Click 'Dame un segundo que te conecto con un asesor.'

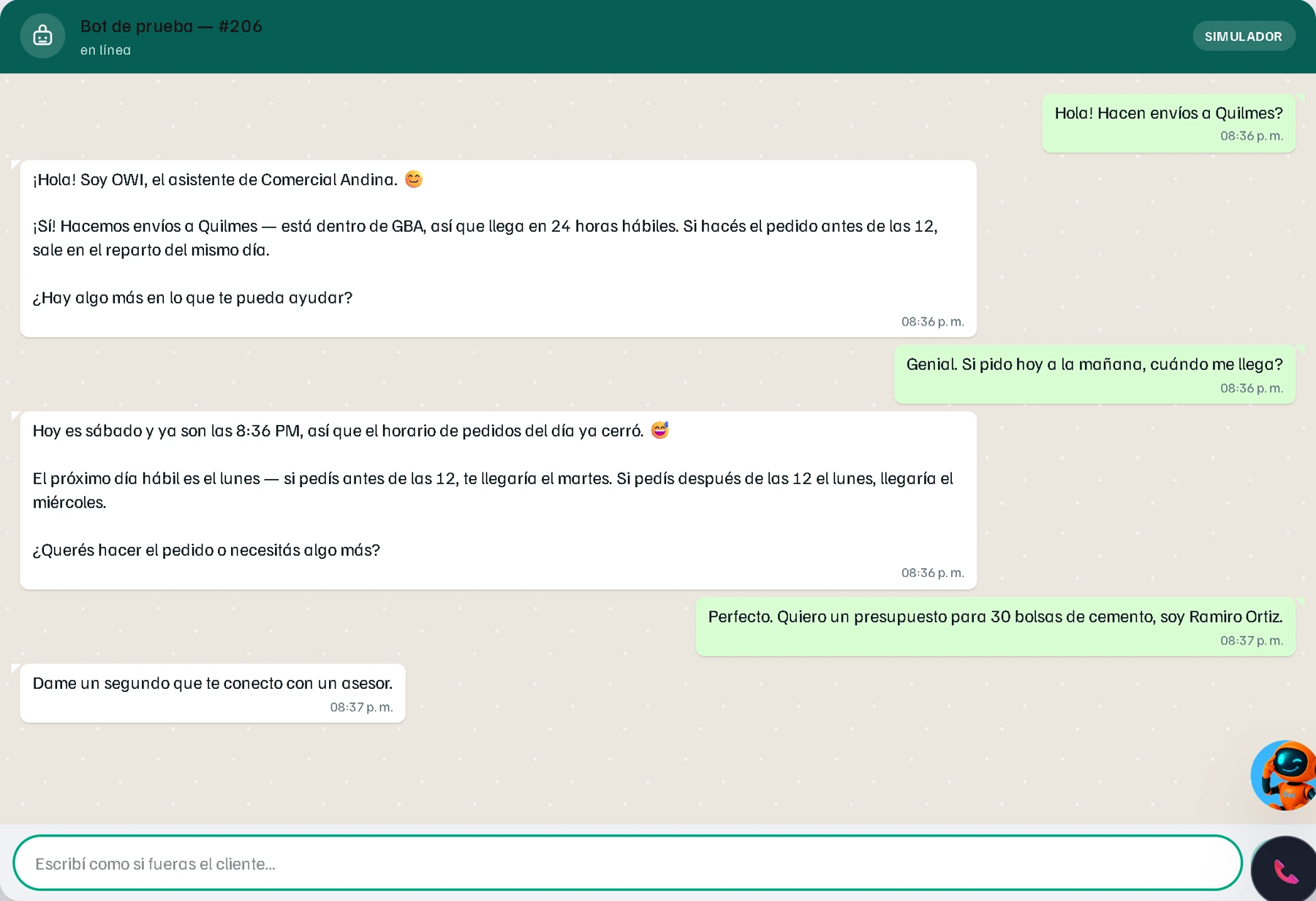tap(213, 683)
